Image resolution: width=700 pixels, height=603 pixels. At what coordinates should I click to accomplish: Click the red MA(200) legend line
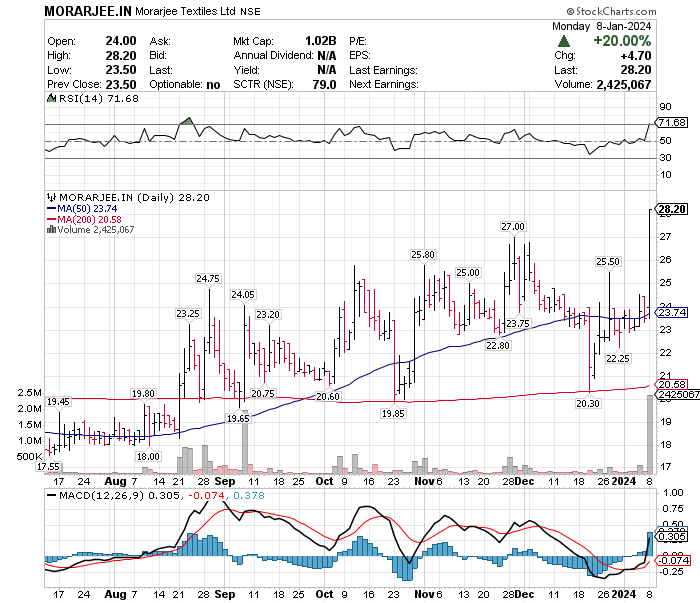[x=51, y=220]
